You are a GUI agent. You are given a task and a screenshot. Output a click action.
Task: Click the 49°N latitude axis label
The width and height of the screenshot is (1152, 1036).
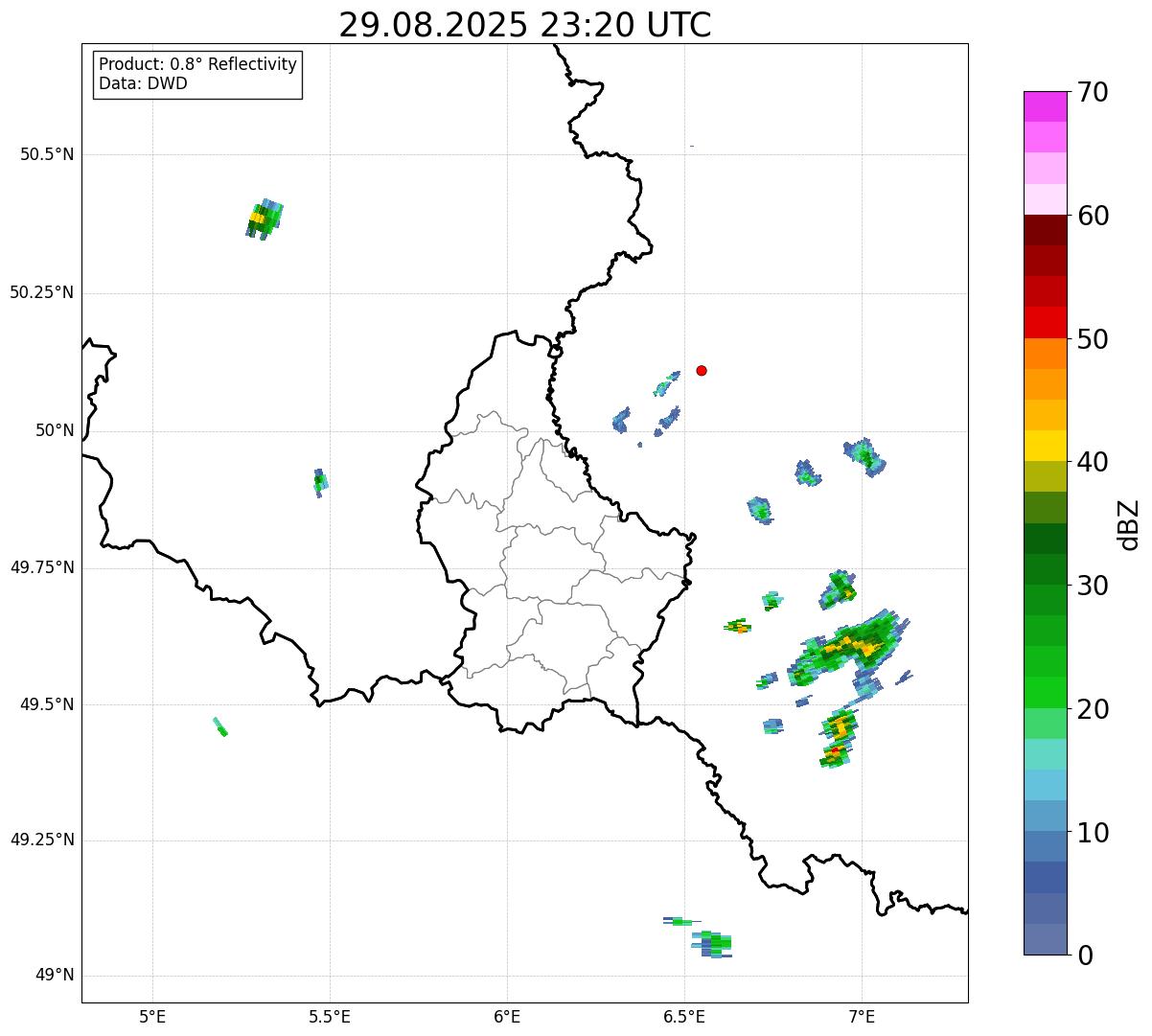tap(54, 976)
